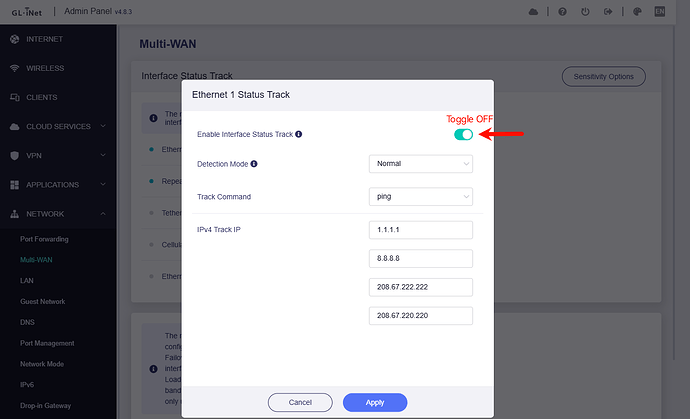Click the EN language icon

point(660,12)
